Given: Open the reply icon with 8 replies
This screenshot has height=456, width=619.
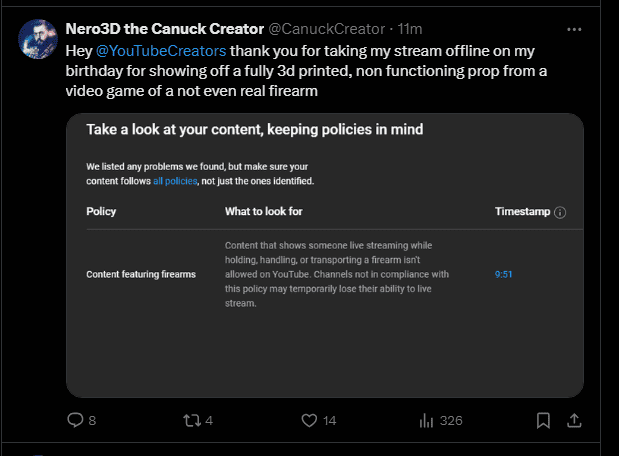Looking at the screenshot, I should pos(75,420).
